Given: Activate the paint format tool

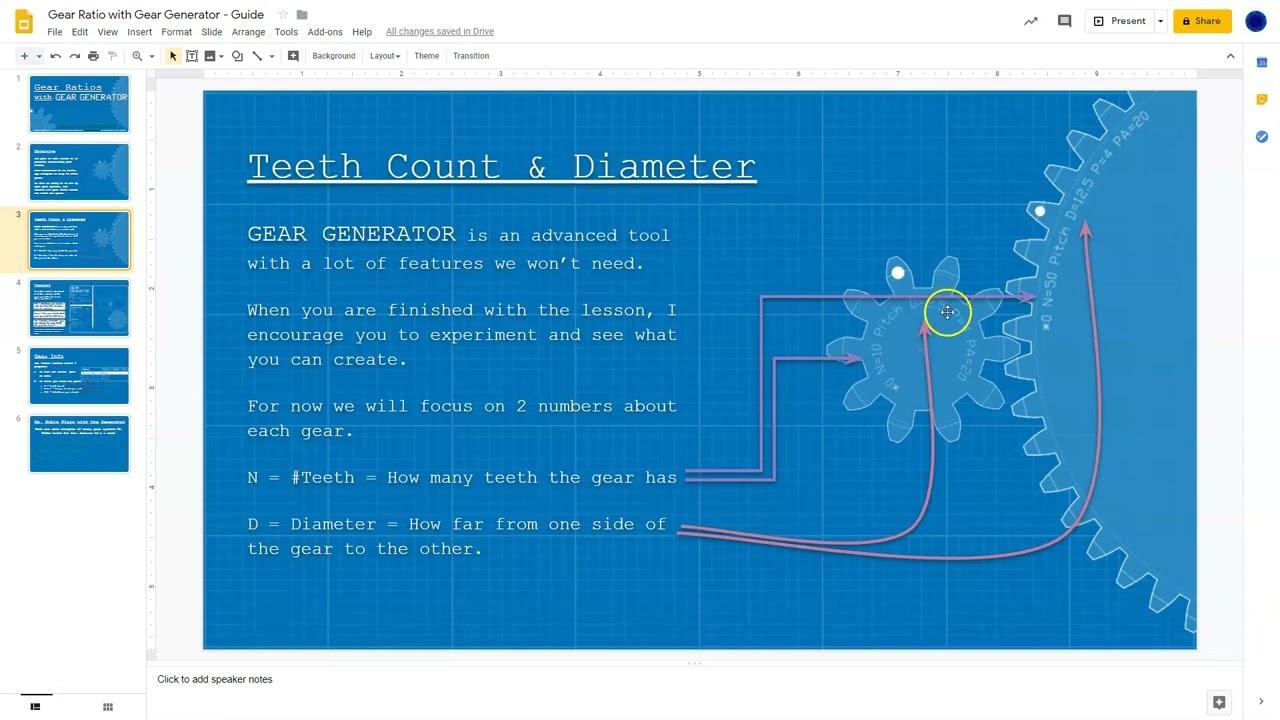Looking at the screenshot, I should (x=112, y=56).
